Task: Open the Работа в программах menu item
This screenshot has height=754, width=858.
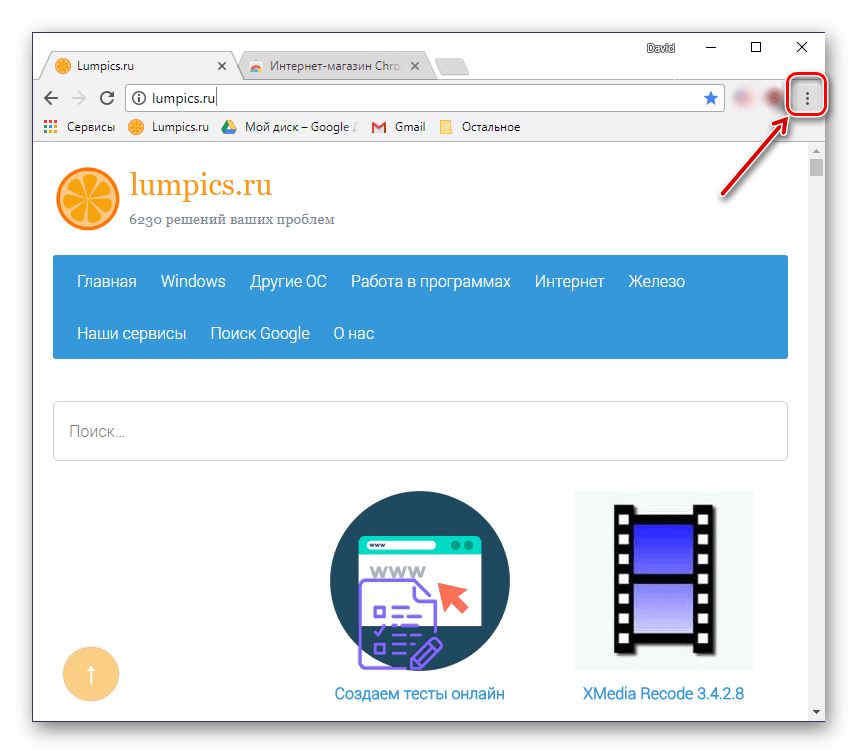Action: (431, 281)
